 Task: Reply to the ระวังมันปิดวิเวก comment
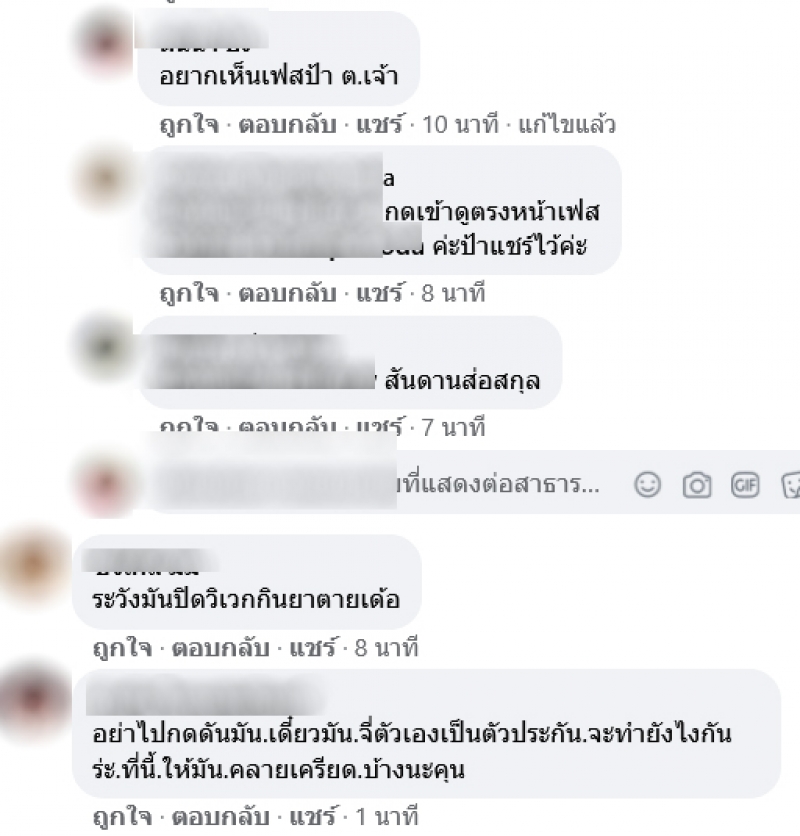[220, 648]
